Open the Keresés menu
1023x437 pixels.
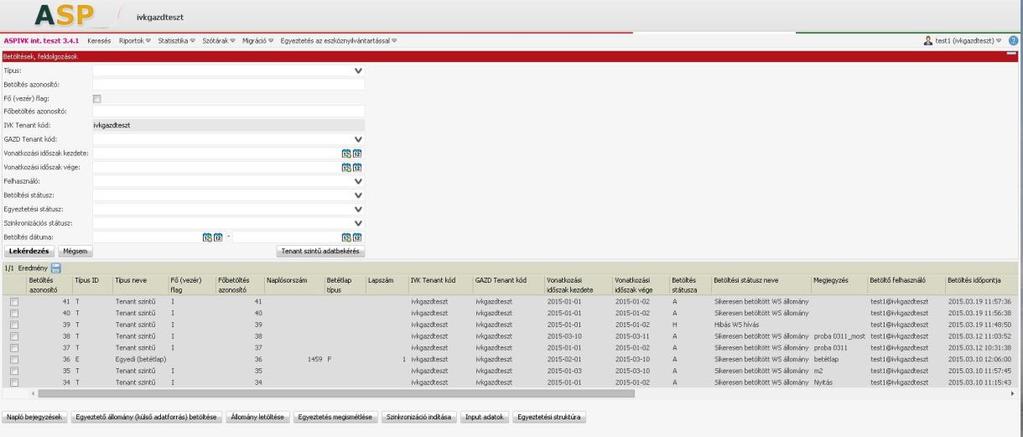99,40
